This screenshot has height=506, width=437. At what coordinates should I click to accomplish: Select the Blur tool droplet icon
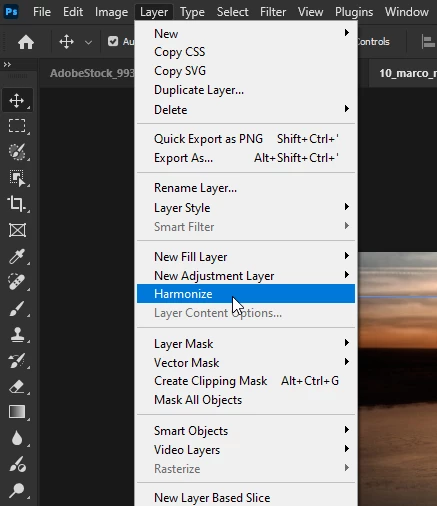17,438
